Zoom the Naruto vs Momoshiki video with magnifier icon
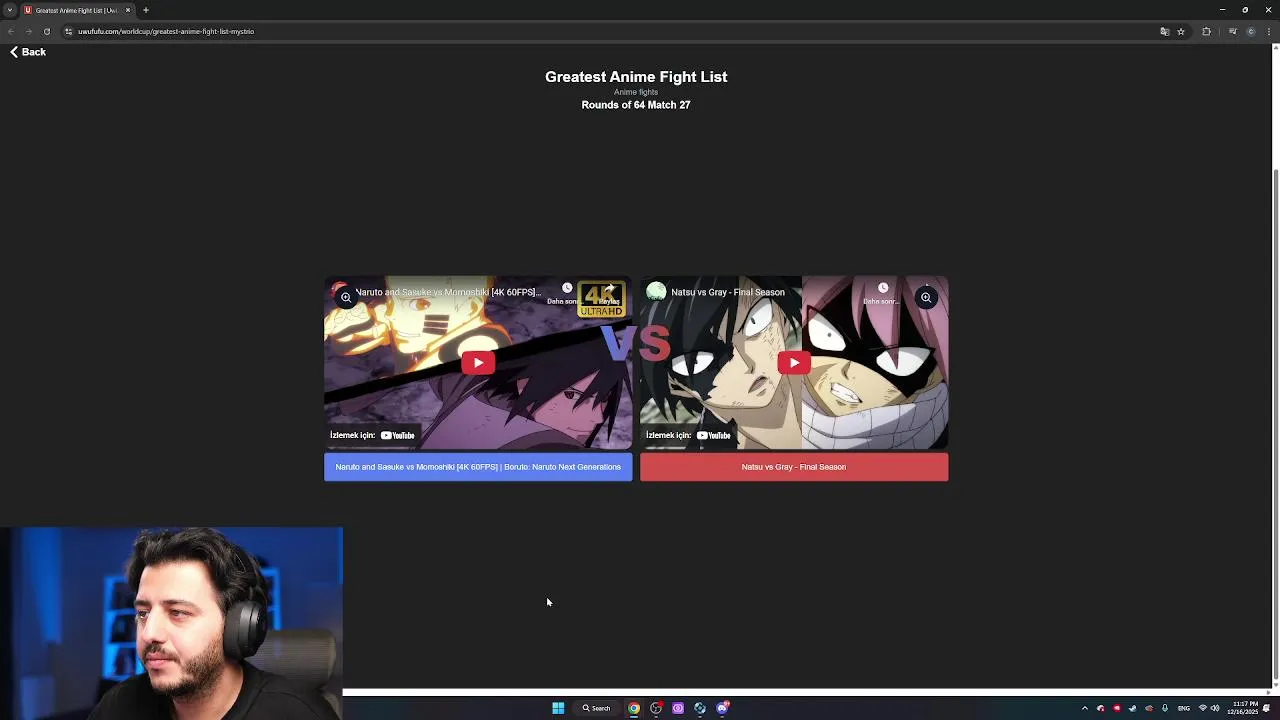 point(345,297)
